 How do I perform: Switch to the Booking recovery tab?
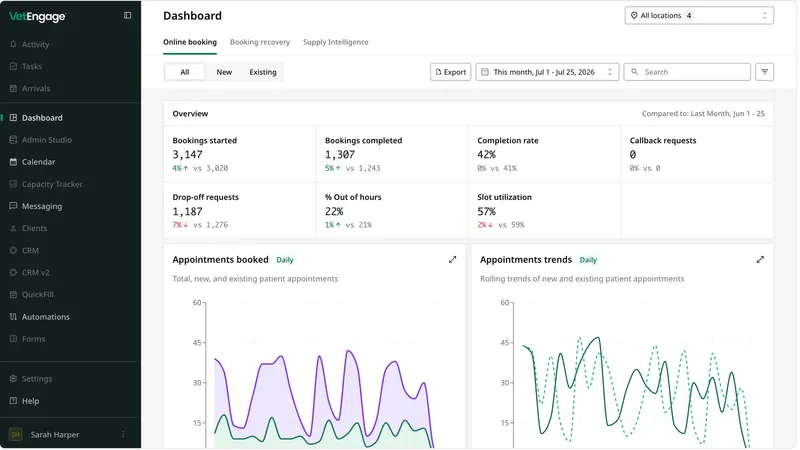pos(260,42)
